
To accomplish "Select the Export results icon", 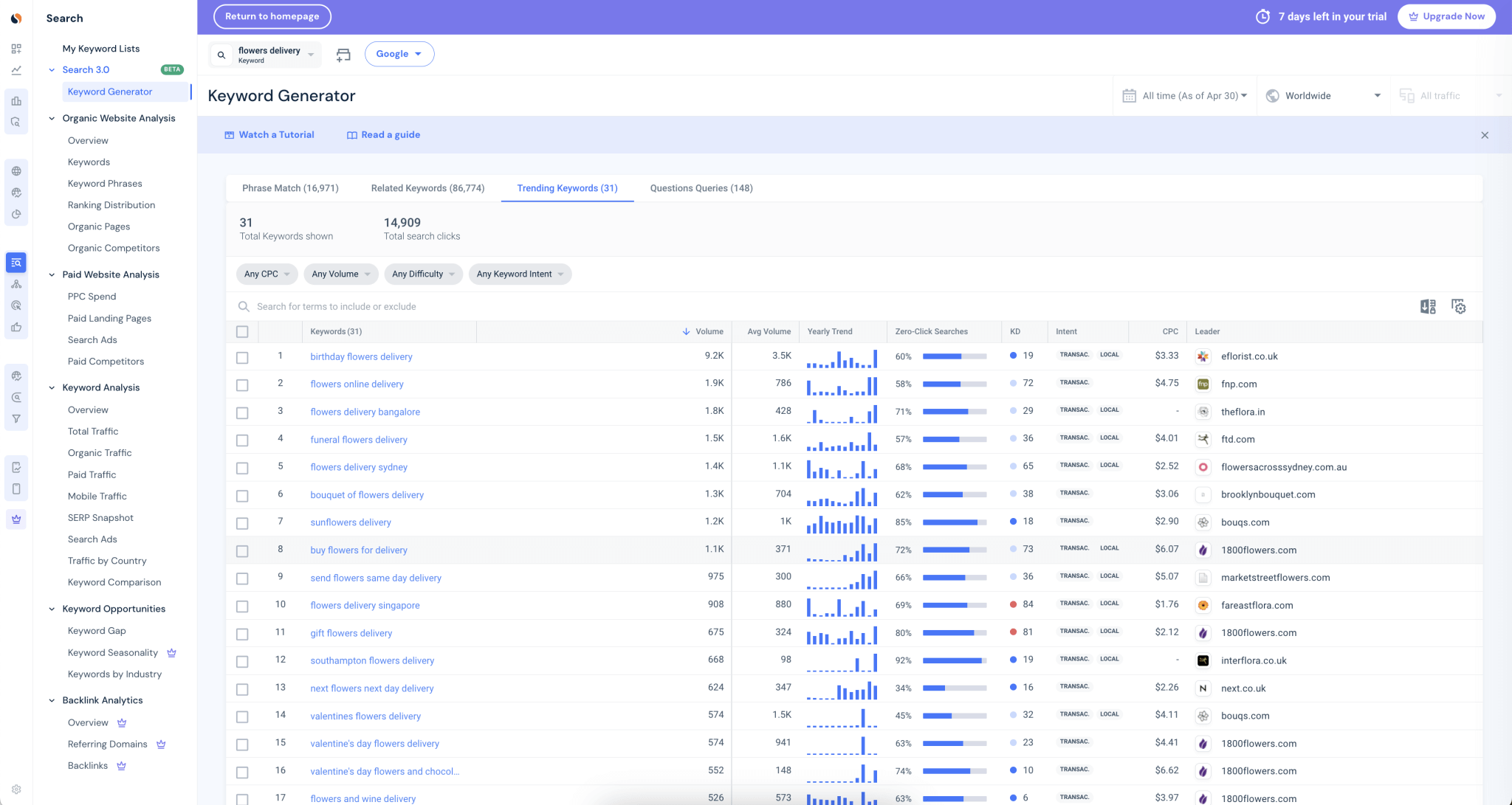I will click(x=1428, y=305).
